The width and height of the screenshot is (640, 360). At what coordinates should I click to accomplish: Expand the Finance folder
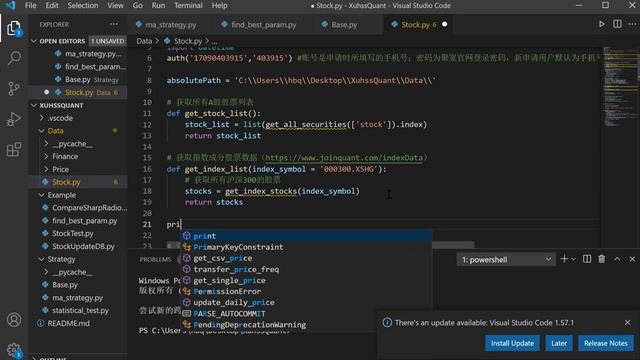(x=64, y=156)
